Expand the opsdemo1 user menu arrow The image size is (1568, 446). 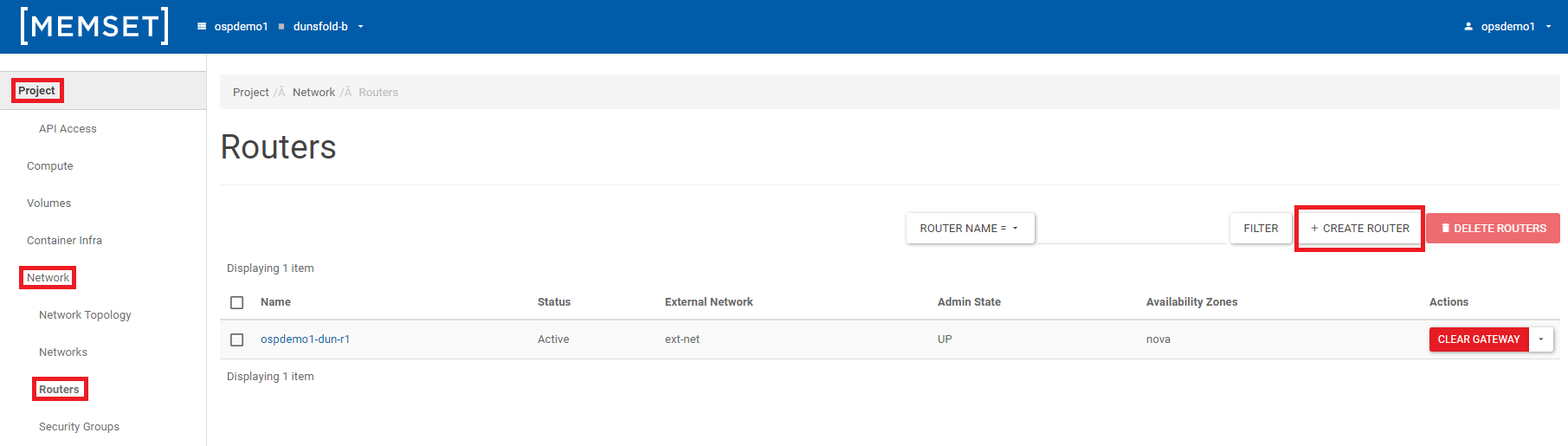1549,27
